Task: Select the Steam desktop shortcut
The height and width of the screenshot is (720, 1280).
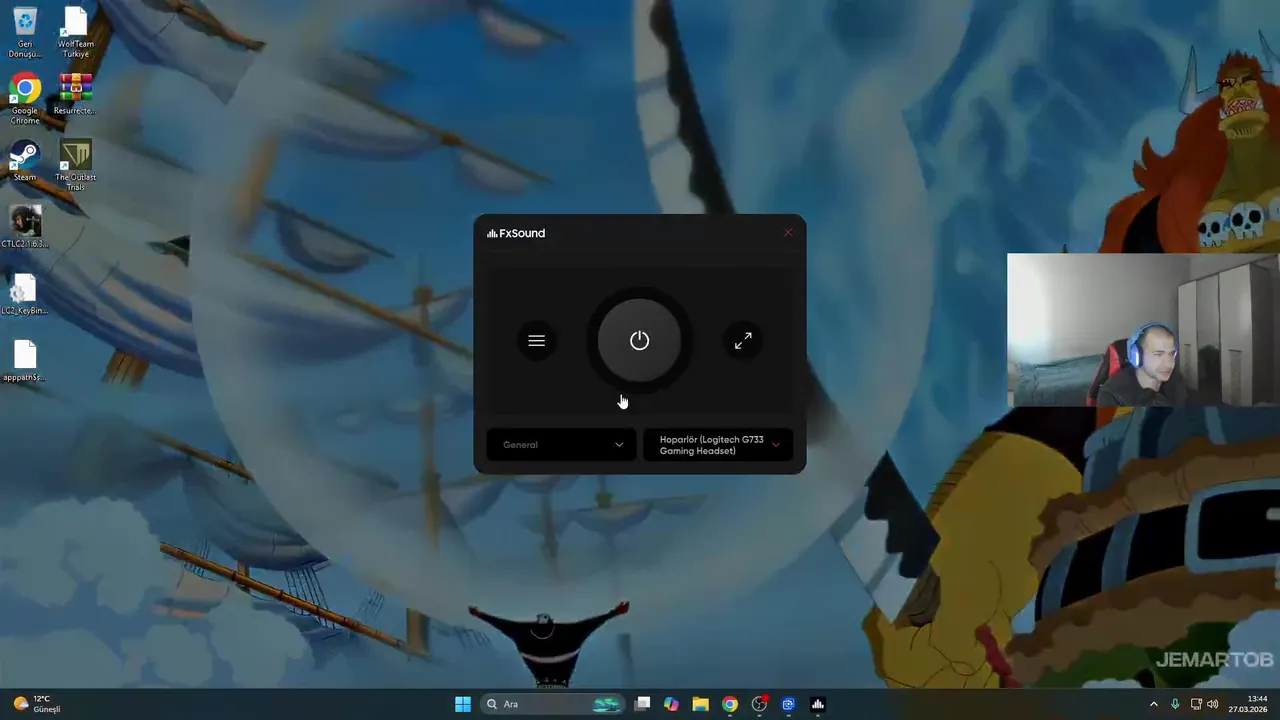Action: pyautogui.click(x=25, y=162)
